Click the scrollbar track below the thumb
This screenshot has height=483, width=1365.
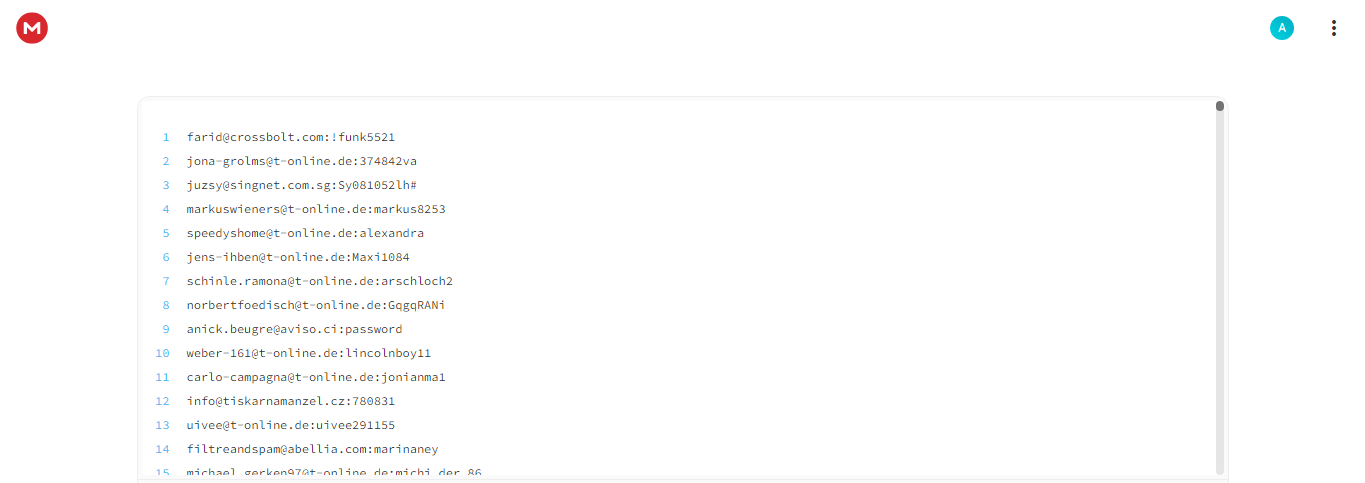coord(1220,292)
